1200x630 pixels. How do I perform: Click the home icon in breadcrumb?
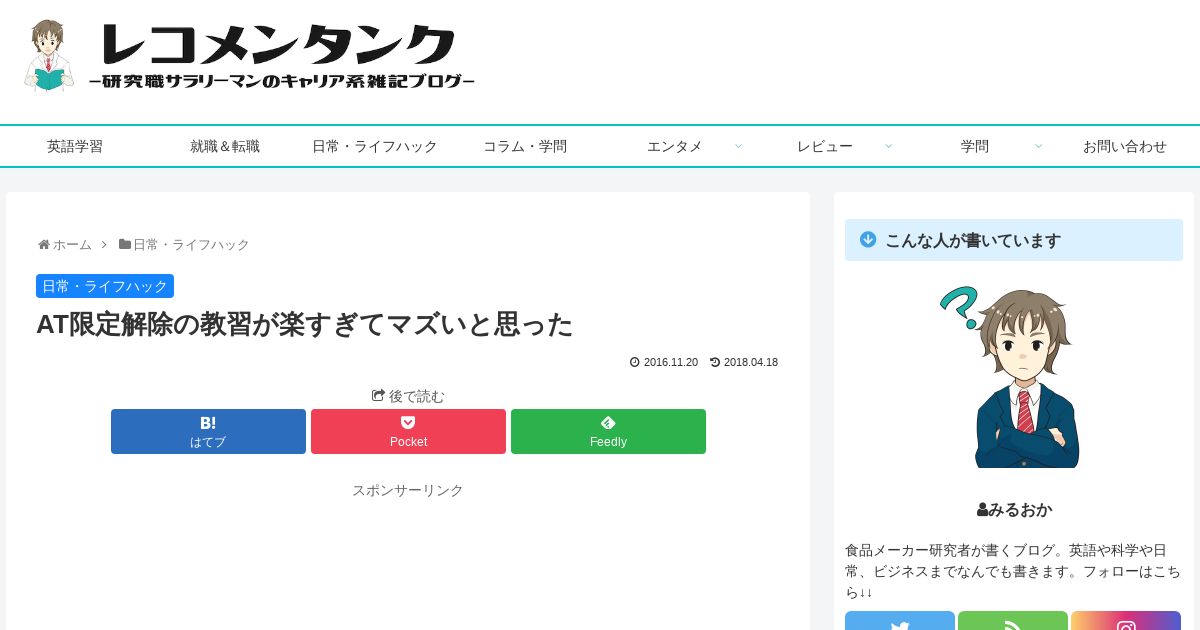[44, 244]
